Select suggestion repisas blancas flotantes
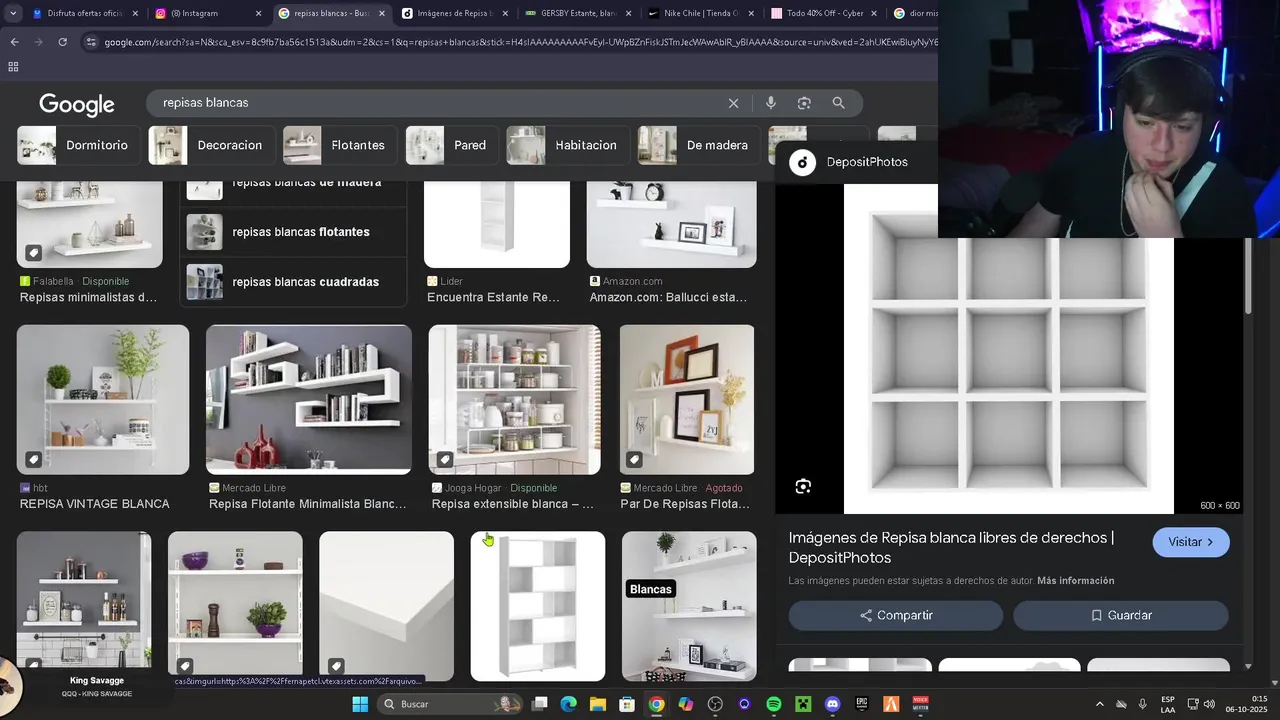 pos(294,232)
